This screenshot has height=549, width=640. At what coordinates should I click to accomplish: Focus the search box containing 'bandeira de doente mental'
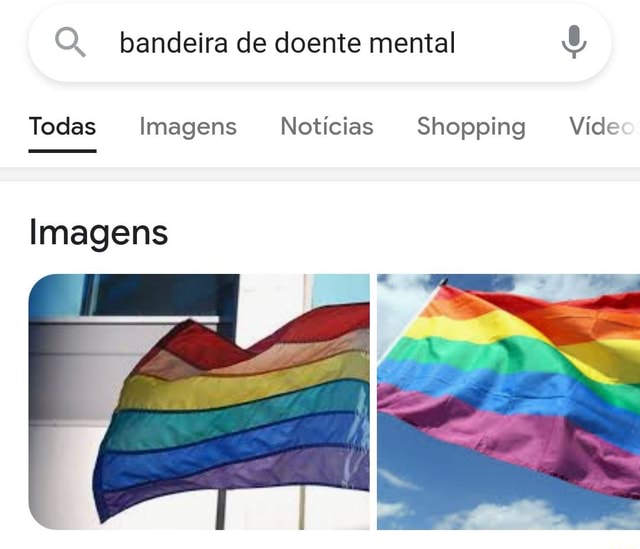tap(320, 42)
